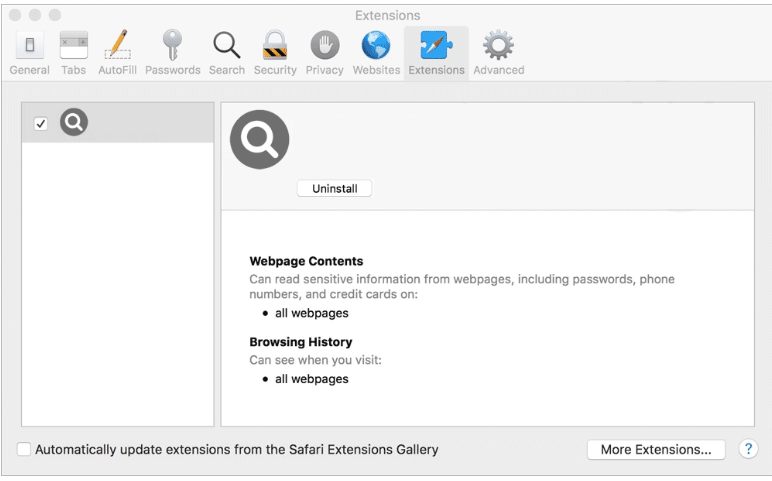Switch to the Tabs preferences pane
This screenshot has width=772, height=481.
pos(74,52)
